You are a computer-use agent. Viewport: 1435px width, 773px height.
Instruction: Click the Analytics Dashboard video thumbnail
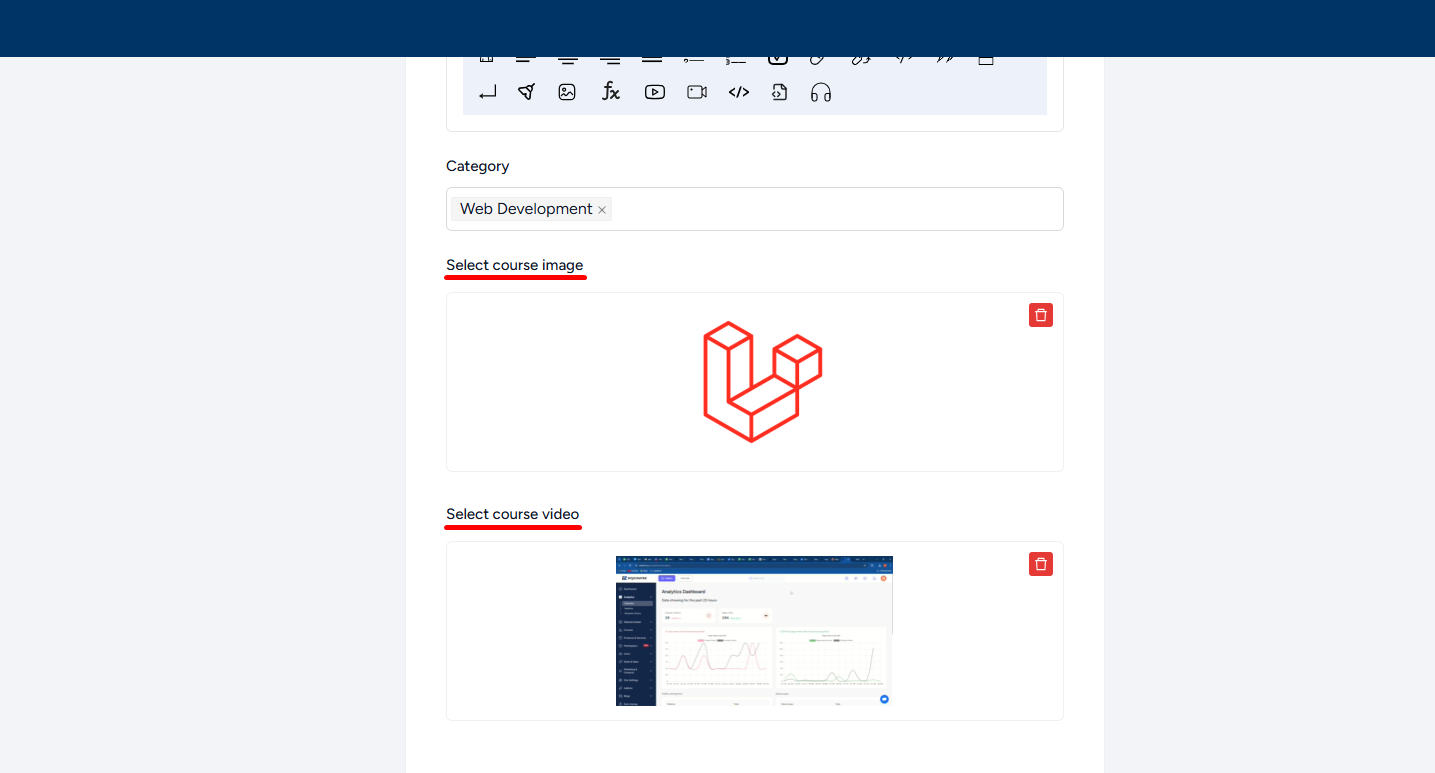754,631
